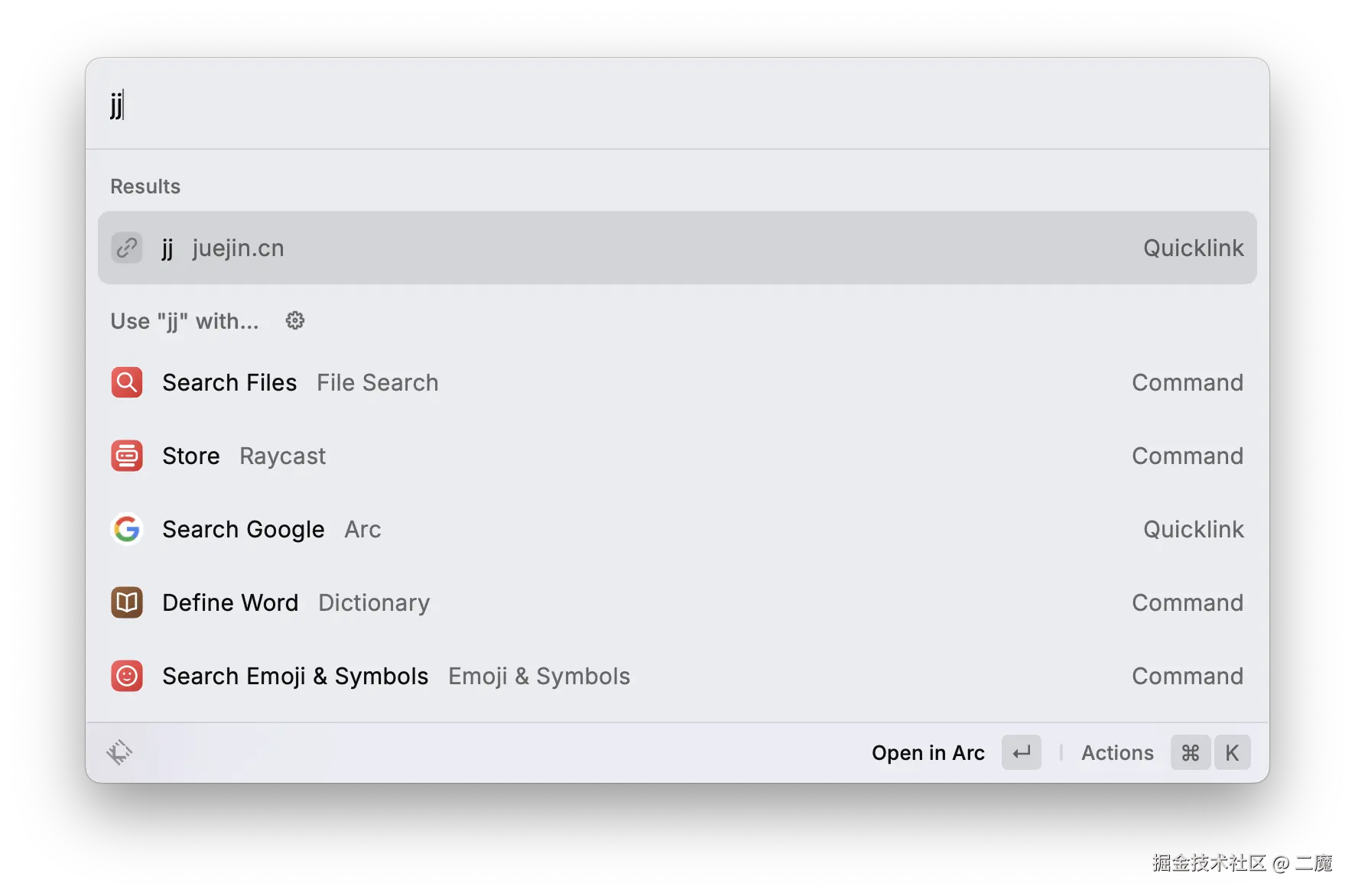Choose Search Emoji & Symbols command row
Viewport: 1355px width, 896px height.
click(677, 676)
